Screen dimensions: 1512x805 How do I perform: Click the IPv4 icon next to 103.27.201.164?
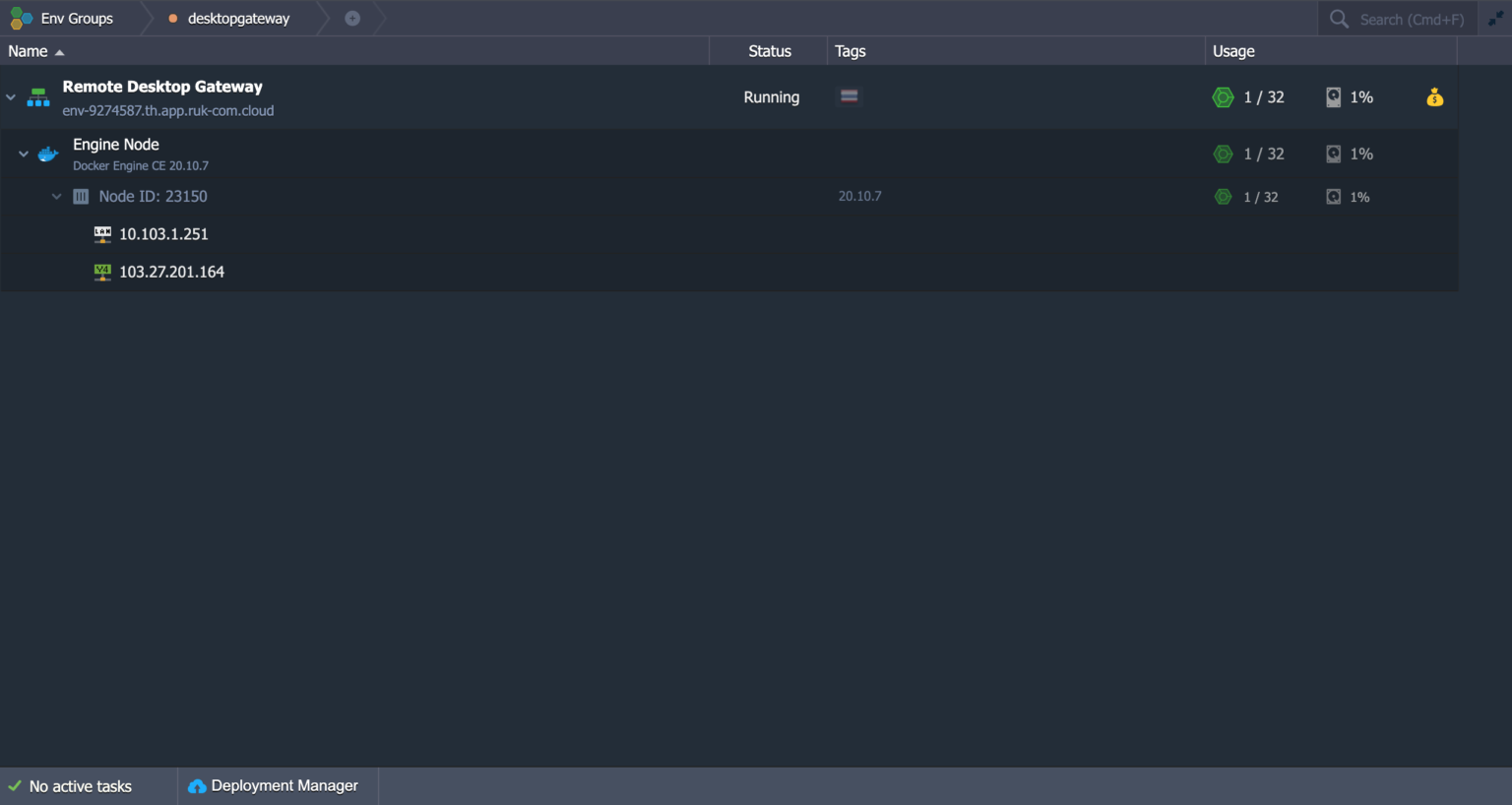102,271
